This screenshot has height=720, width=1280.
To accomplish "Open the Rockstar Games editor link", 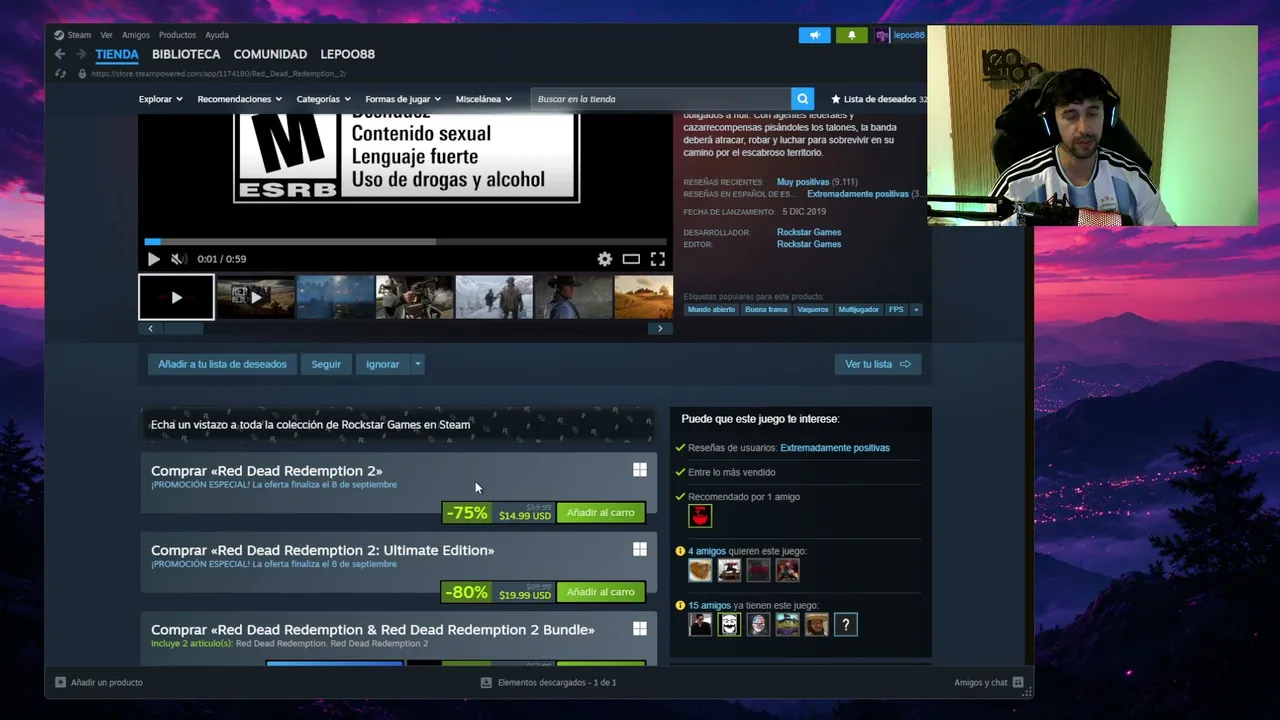I will click(809, 244).
